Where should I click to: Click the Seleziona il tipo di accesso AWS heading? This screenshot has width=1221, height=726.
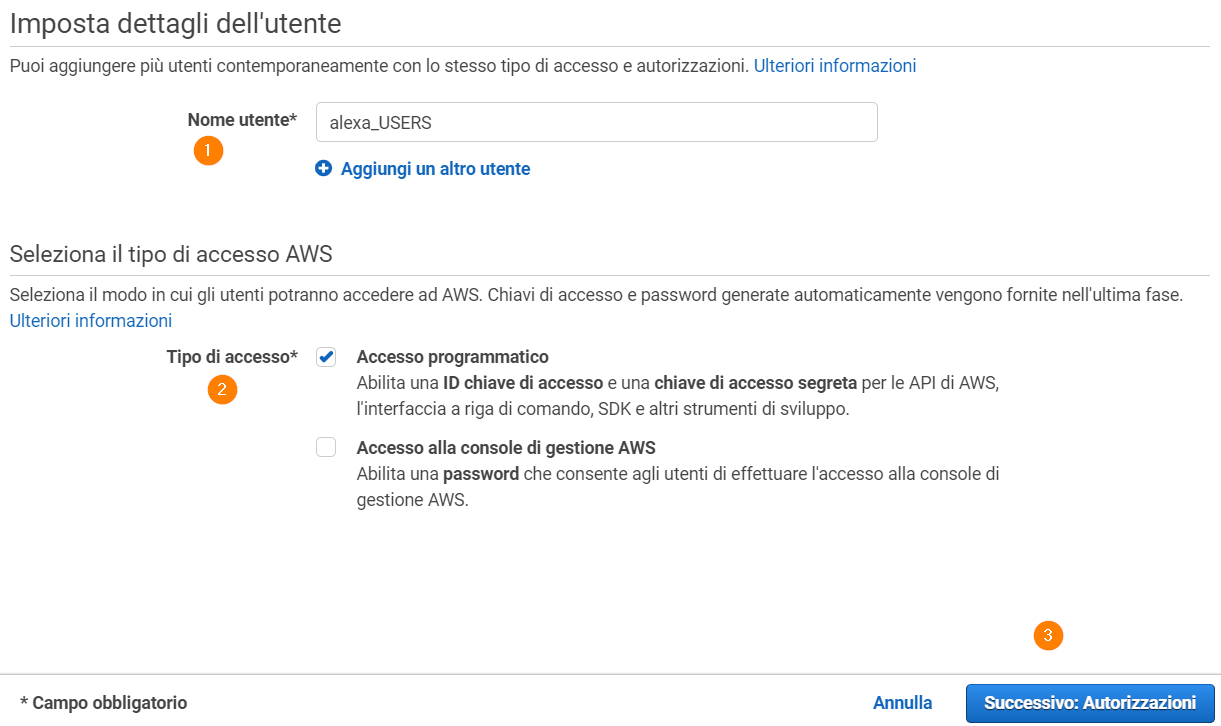[171, 254]
